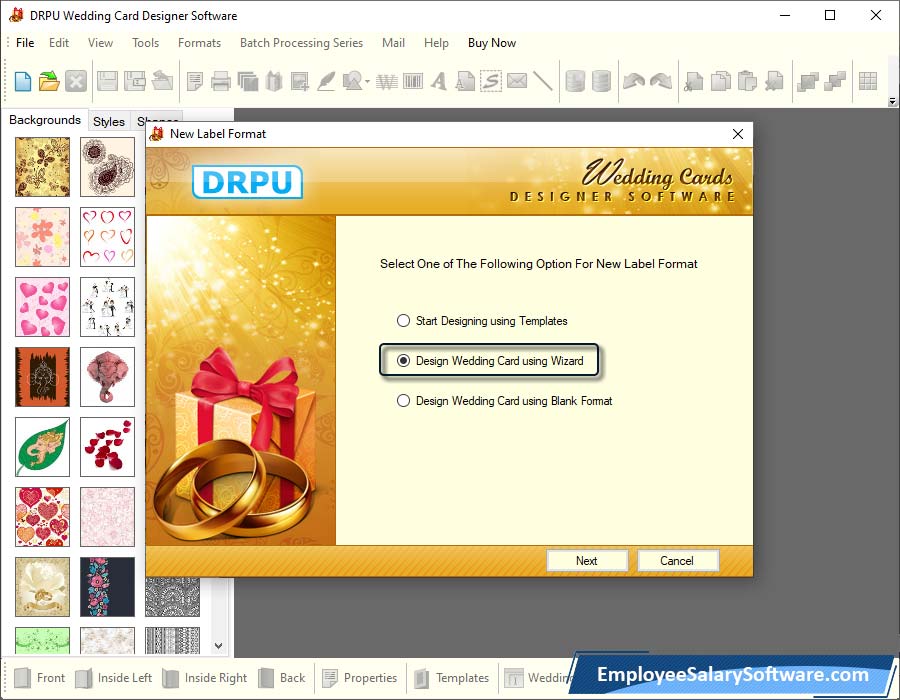
Task: Choose the pink hearts background thumbnail
Action: point(42,307)
